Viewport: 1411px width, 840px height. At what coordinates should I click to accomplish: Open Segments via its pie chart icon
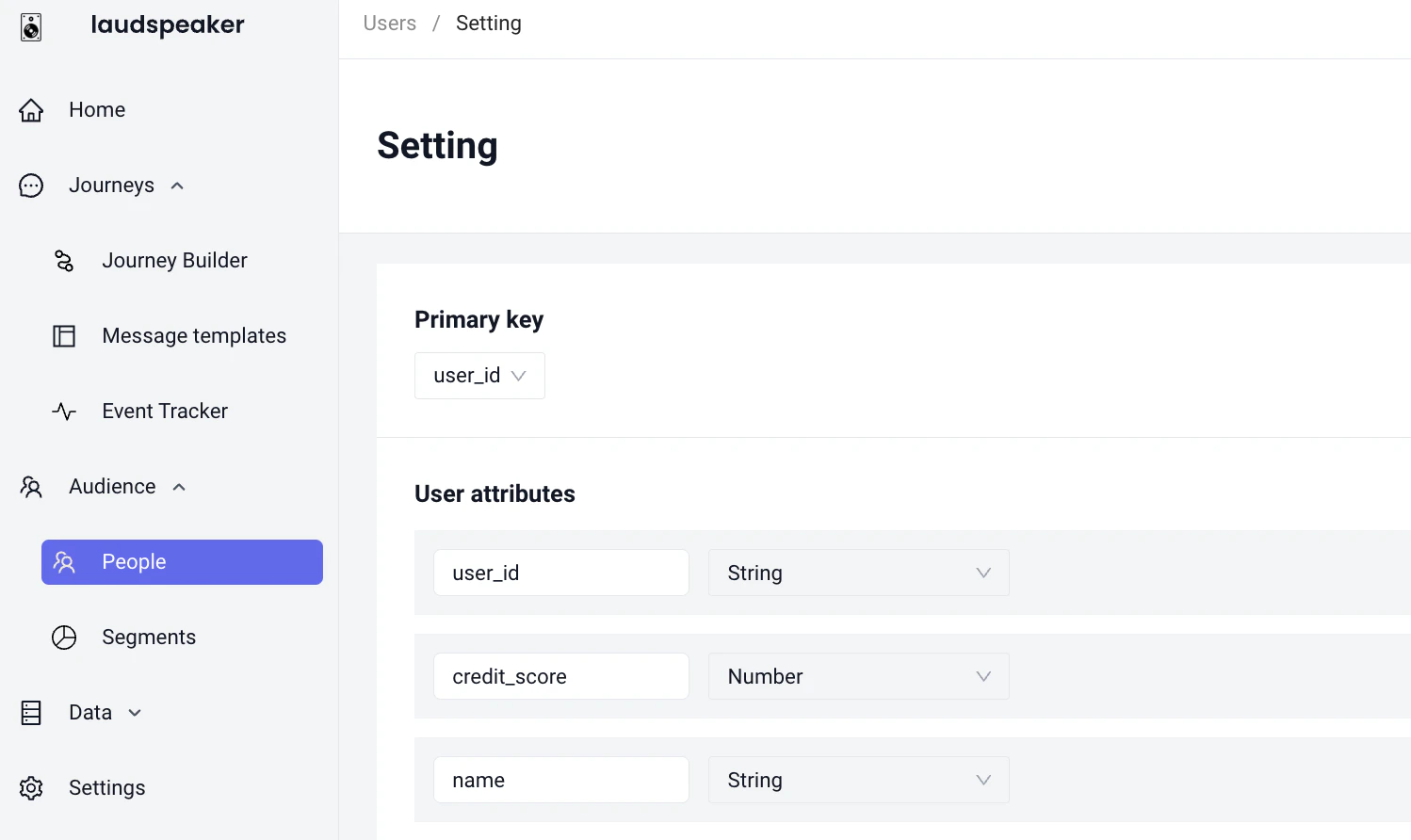click(x=63, y=637)
